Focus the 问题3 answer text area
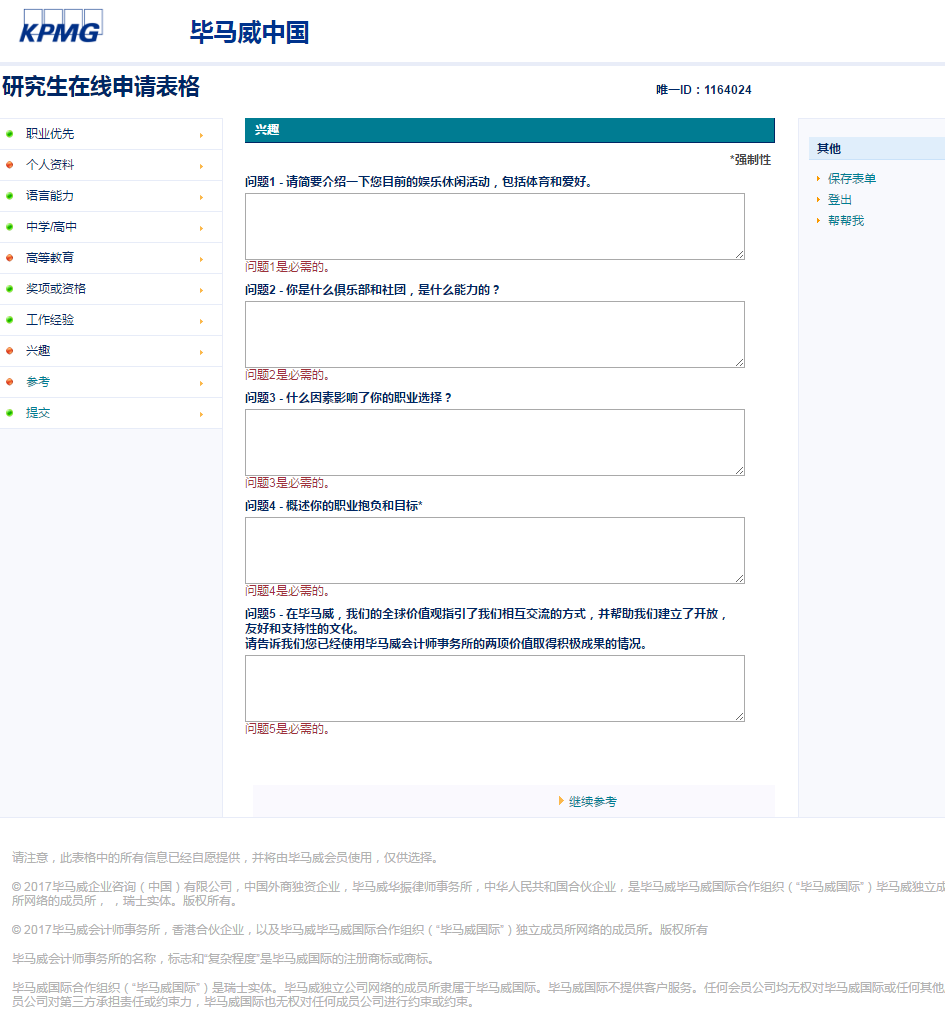This screenshot has height=1015, width=945. point(495,443)
